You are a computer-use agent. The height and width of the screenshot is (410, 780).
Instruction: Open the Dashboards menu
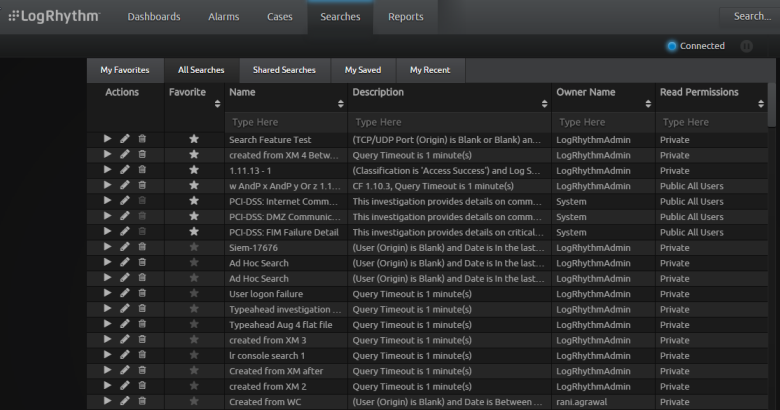point(154,17)
